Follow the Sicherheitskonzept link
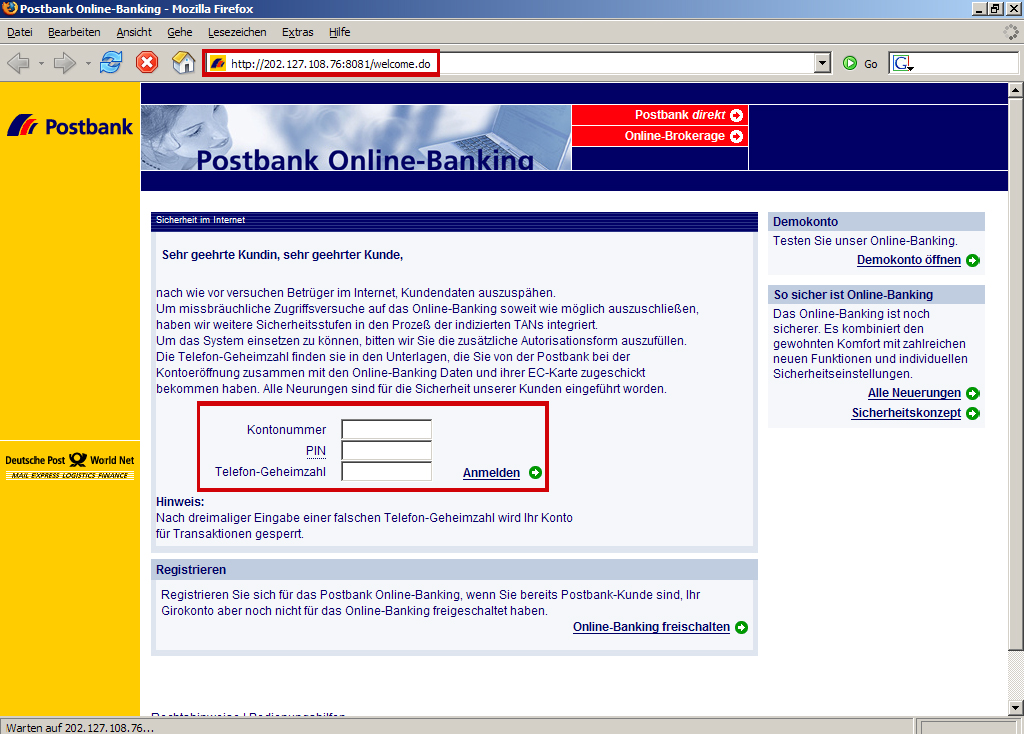The width and height of the screenshot is (1024, 734). (906, 413)
